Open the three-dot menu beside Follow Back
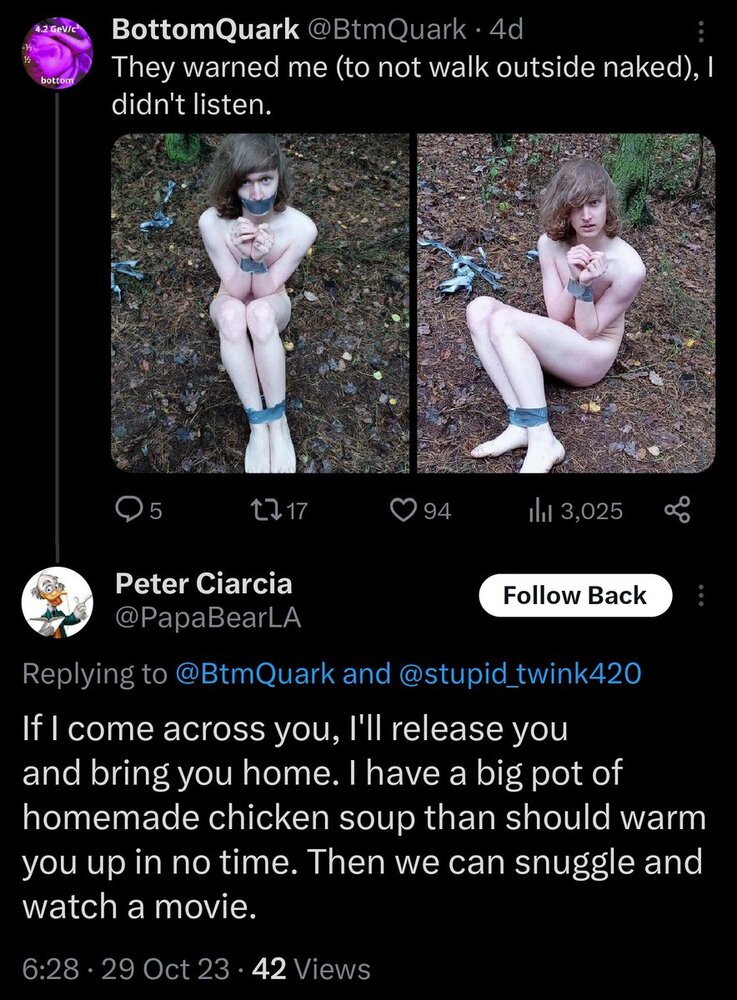737x1000 pixels. pos(700,596)
